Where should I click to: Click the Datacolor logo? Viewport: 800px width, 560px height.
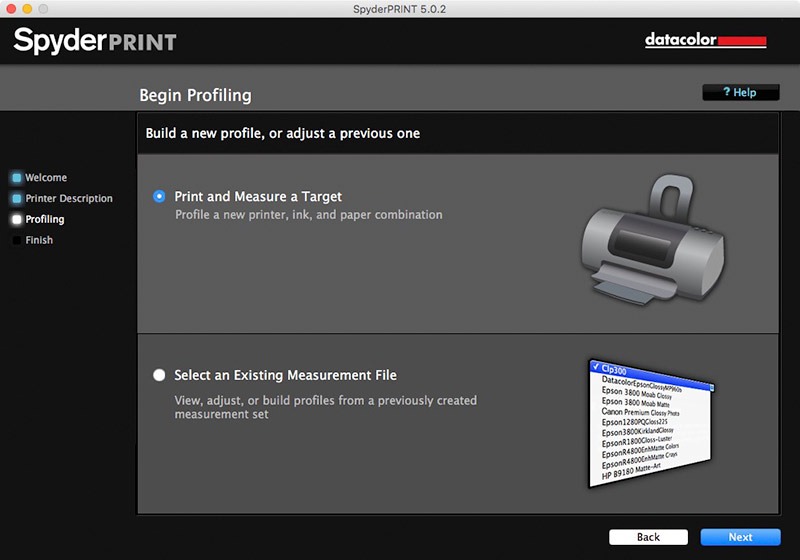pos(705,41)
